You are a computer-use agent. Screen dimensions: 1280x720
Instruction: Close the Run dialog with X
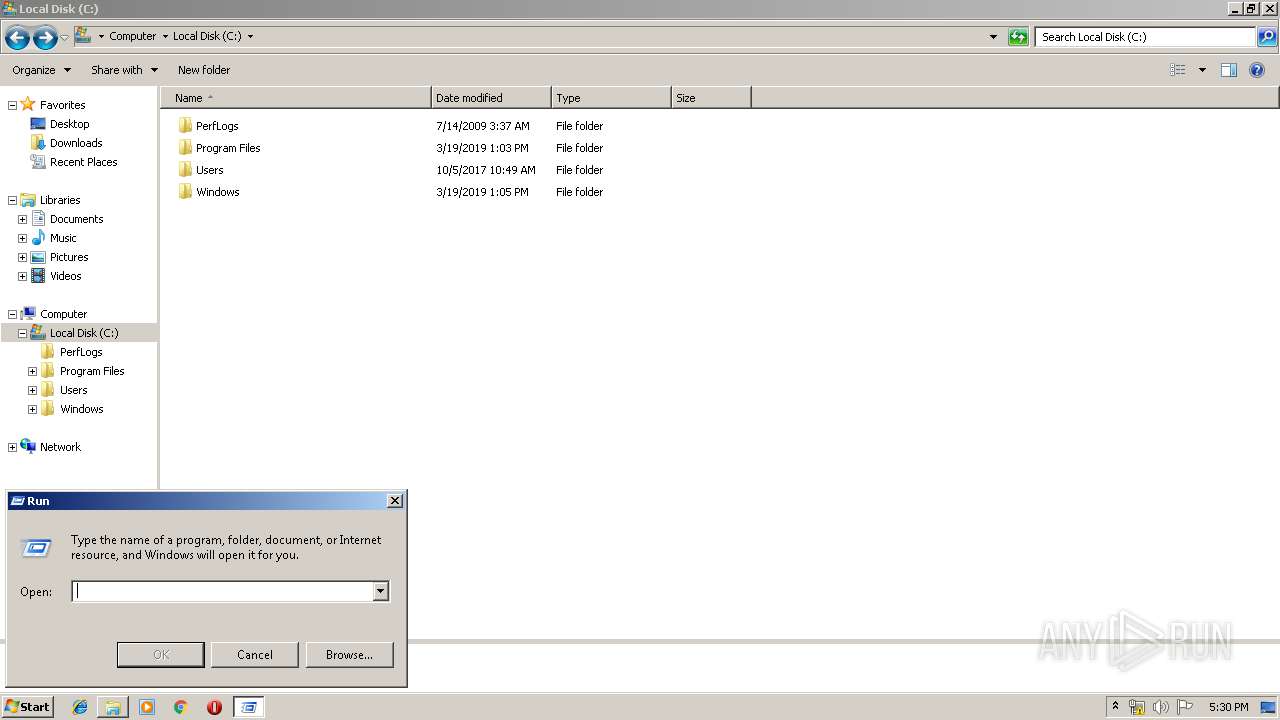(395, 501)
